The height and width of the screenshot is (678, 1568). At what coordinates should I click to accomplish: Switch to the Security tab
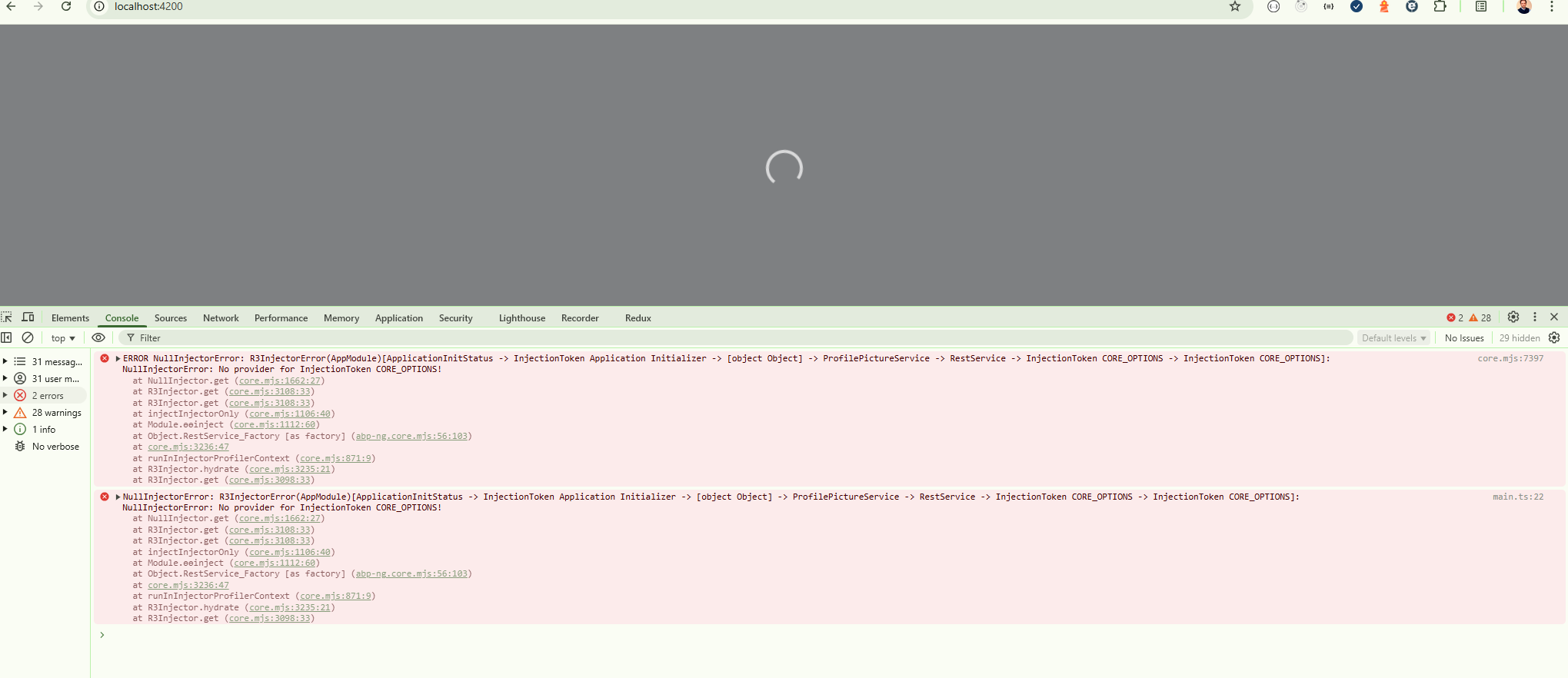(x=456, y=318)
